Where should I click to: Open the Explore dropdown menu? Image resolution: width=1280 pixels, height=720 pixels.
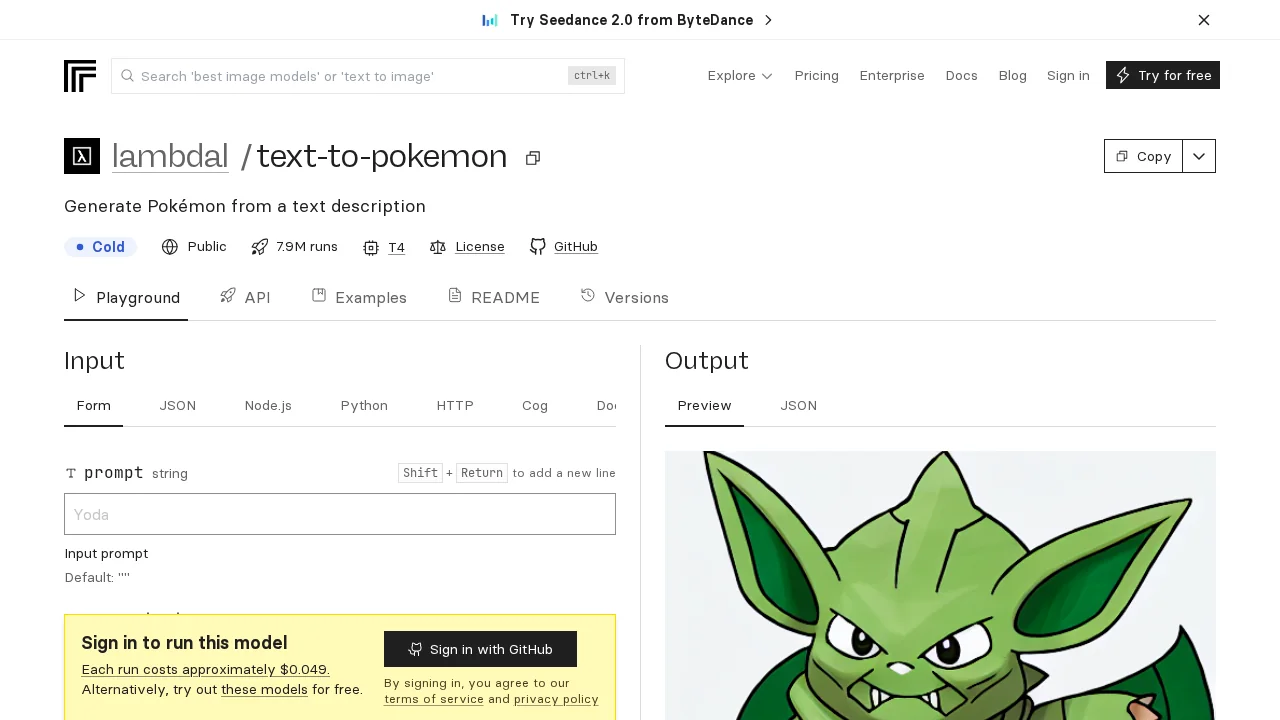[740, 76]
